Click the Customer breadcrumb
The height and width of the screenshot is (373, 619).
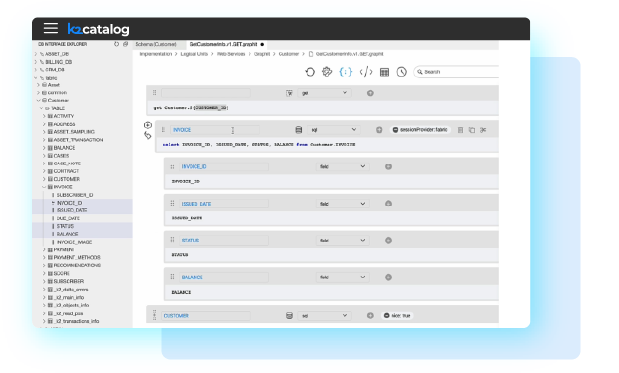[x=289, y=54]
